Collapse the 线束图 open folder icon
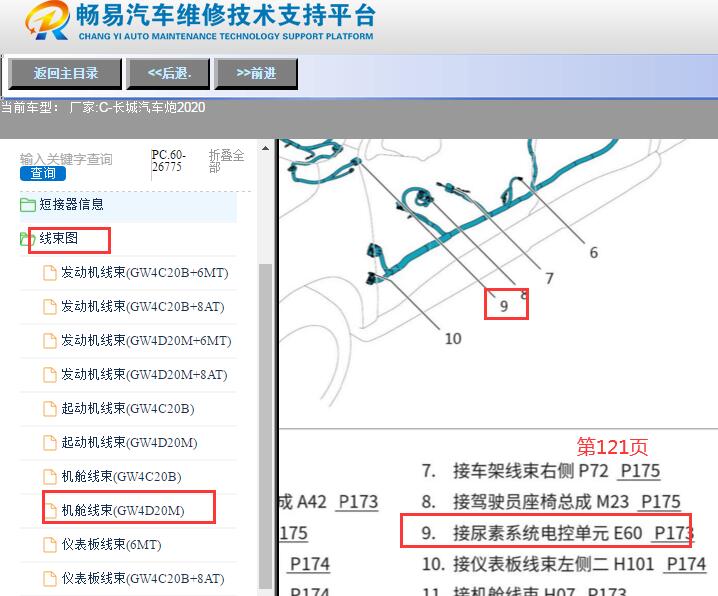Viewport: 718px width, 596px height. tap(27, 238)
